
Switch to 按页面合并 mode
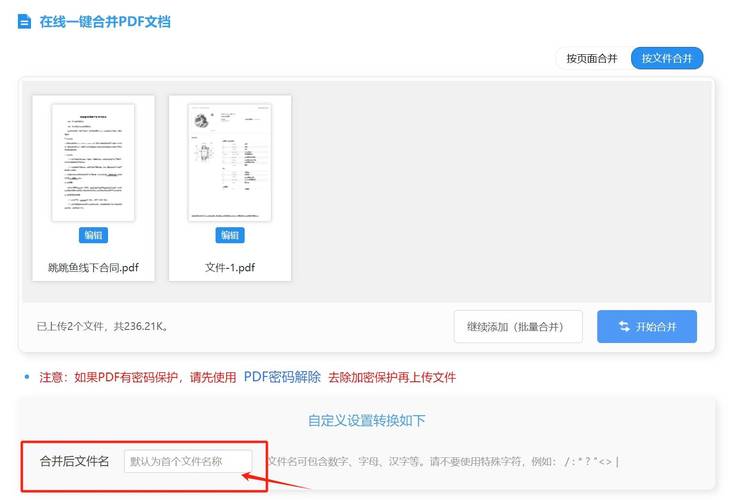(x=592, y=59)
